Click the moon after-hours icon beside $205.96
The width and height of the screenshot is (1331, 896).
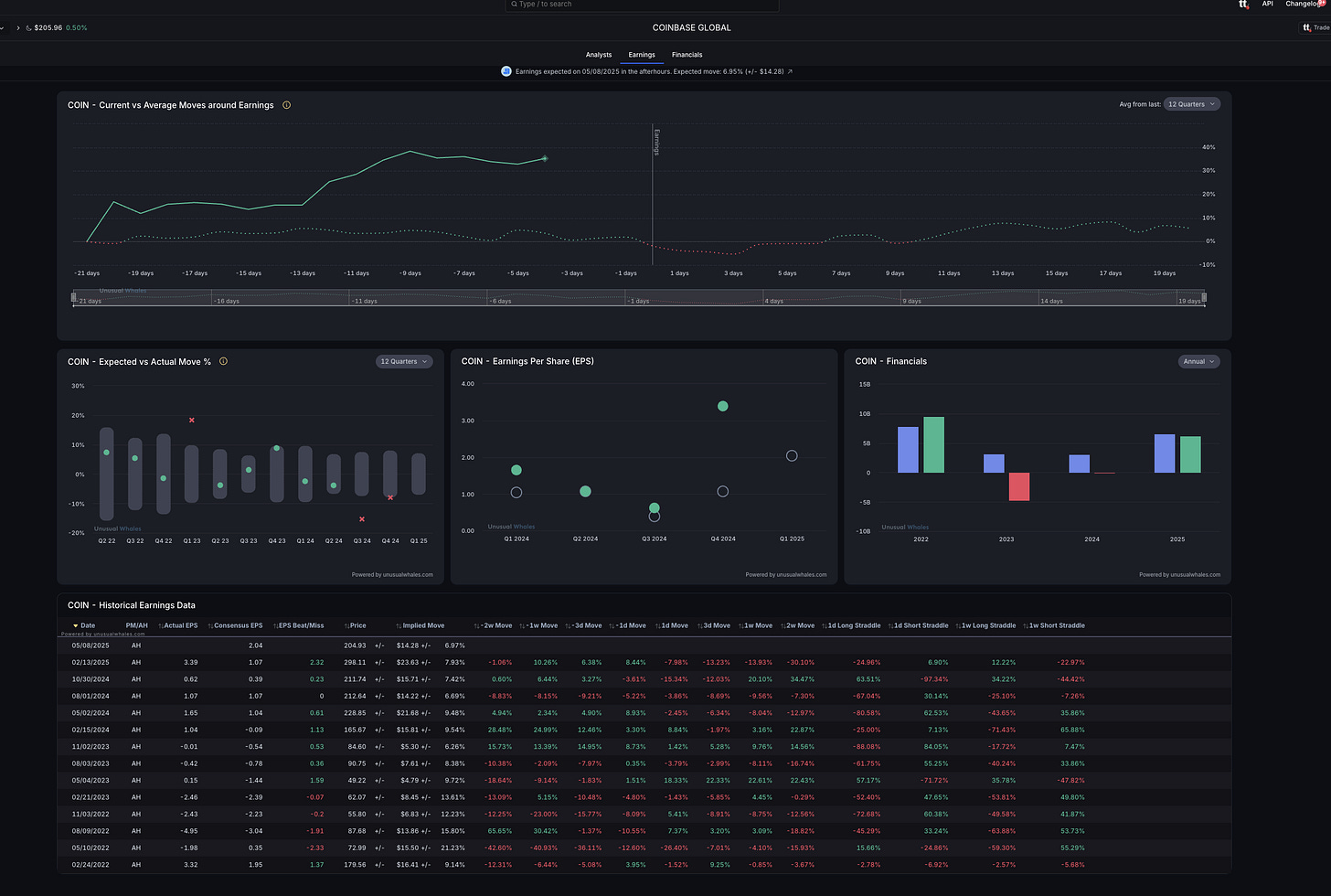[28, 28]
